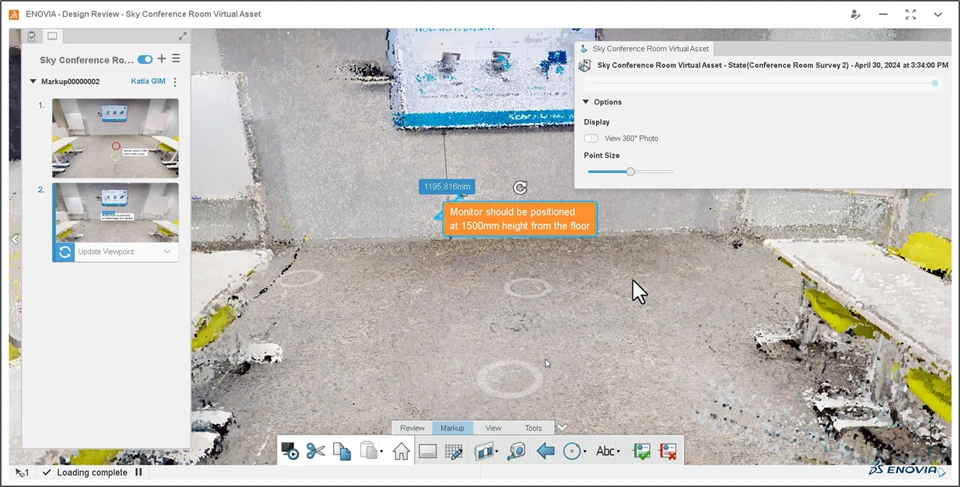The width and height of the screenshot is (960, 487).
Task: Open the Abc text dropdown arrow
Action: [618, 452]
